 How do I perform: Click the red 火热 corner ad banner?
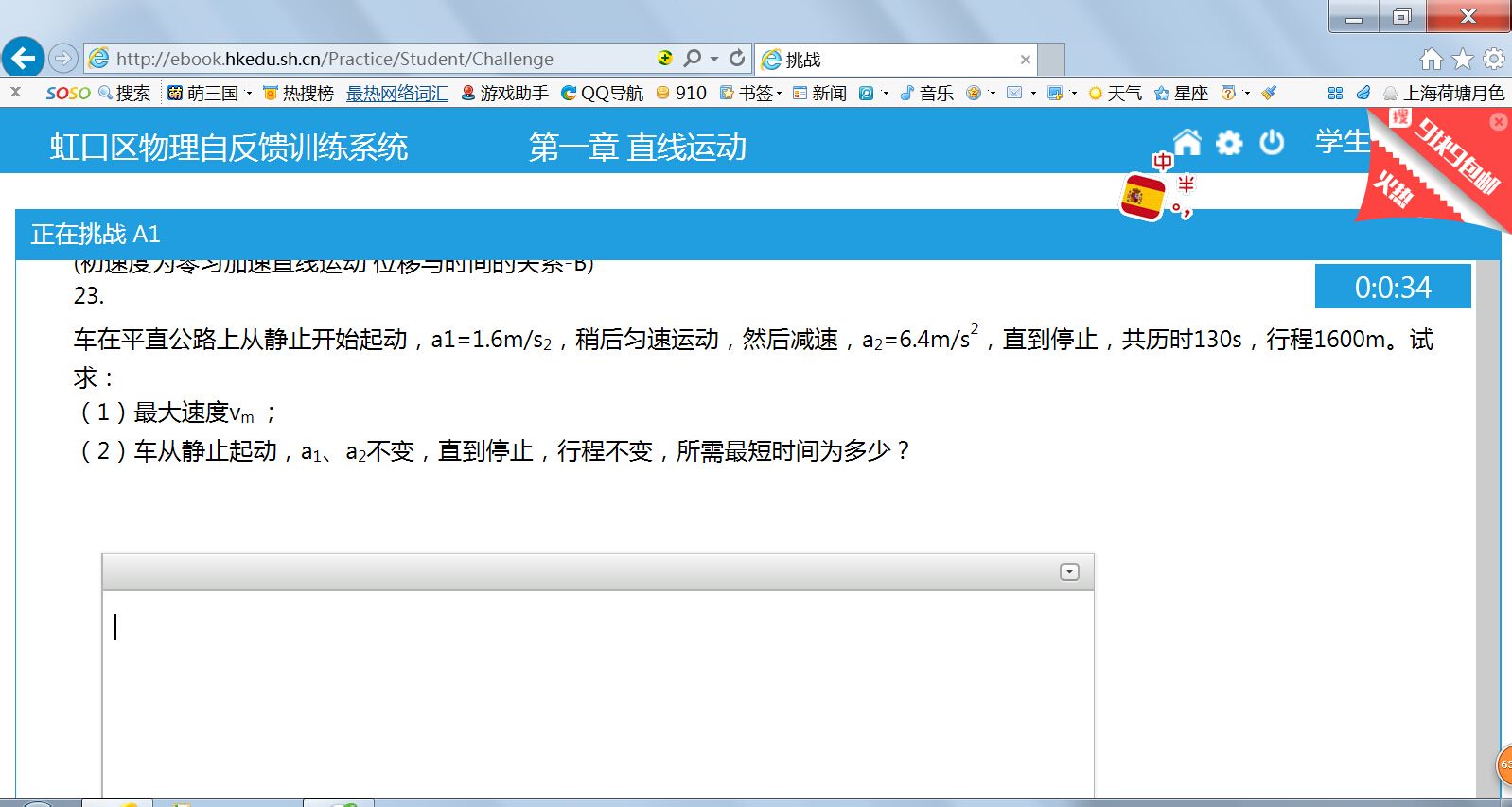(x=1395, y=189)
